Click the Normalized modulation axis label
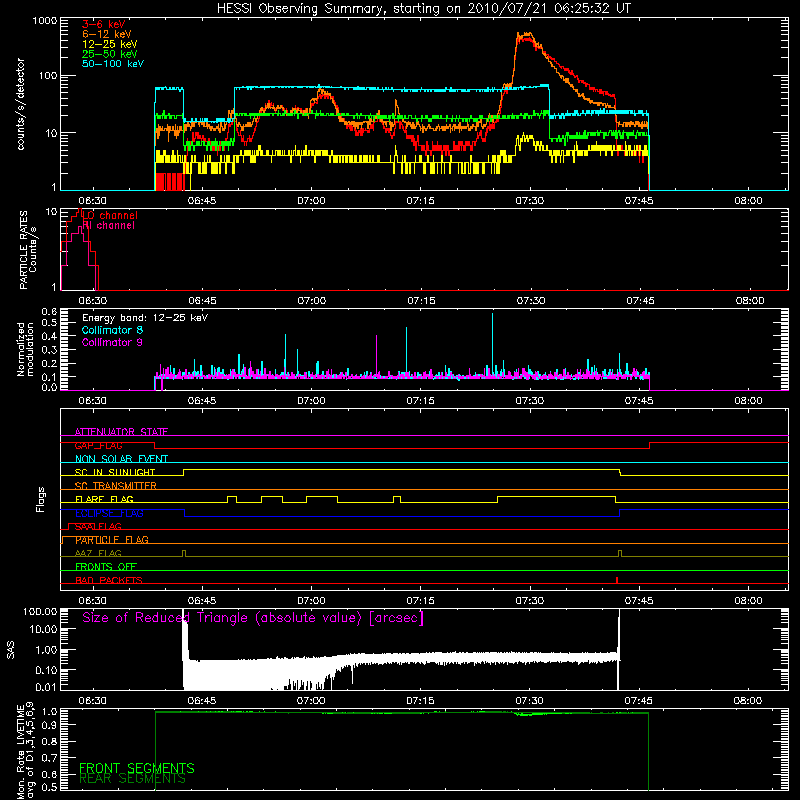 (25, 349)
